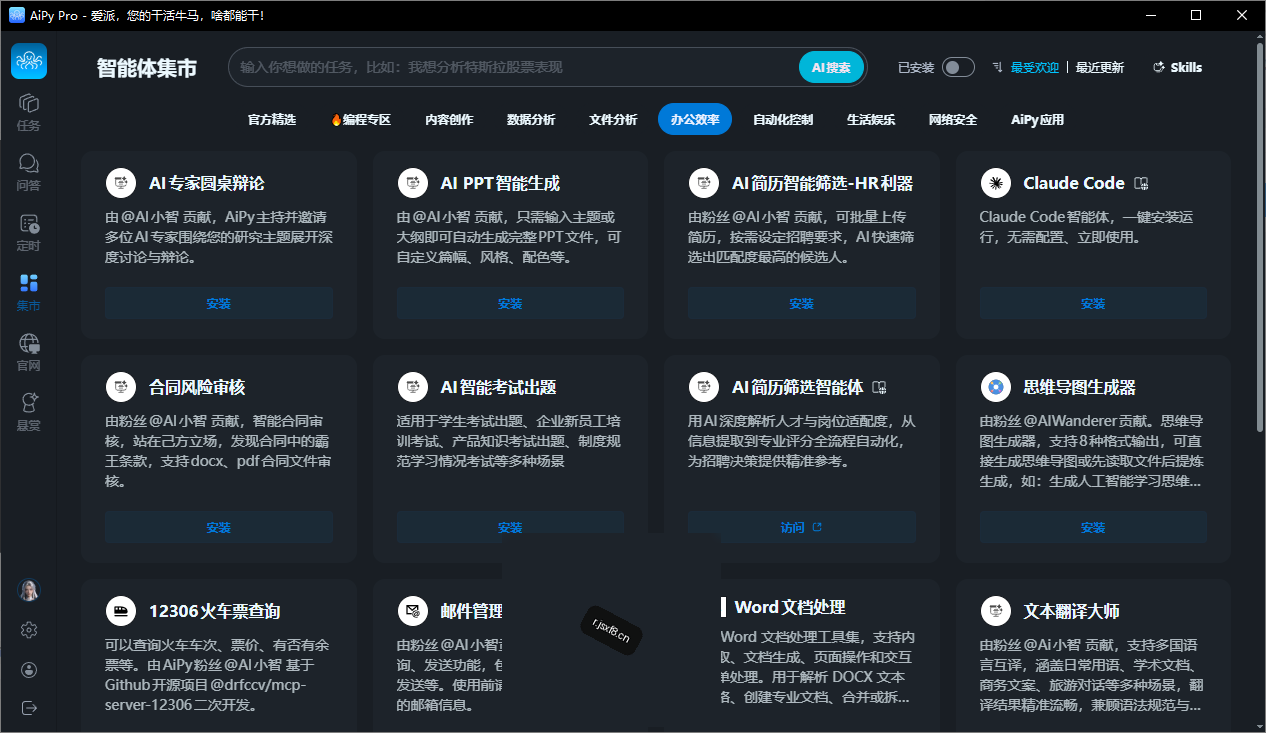This screenshot has height=733, width=1266.
Task: Click the 合同风险审核 card icon
Action: coord(120,387)
